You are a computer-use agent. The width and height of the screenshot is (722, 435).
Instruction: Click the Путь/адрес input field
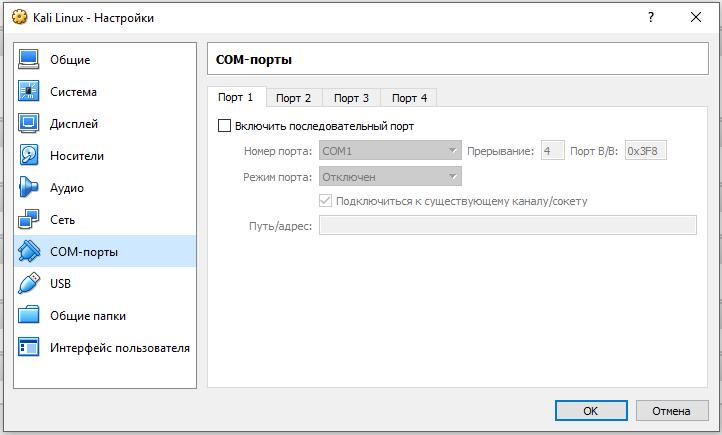tap(508, 225)
